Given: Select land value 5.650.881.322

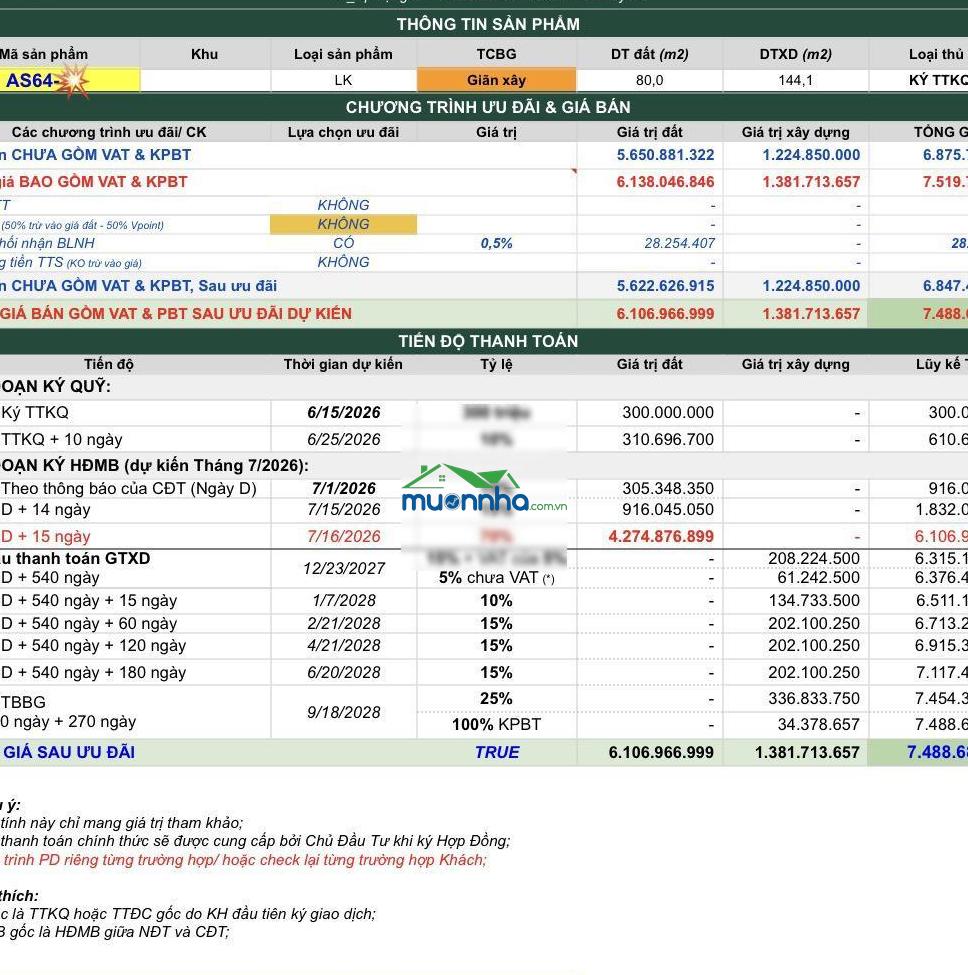Looking at the screenshot, I should point(665,155).
